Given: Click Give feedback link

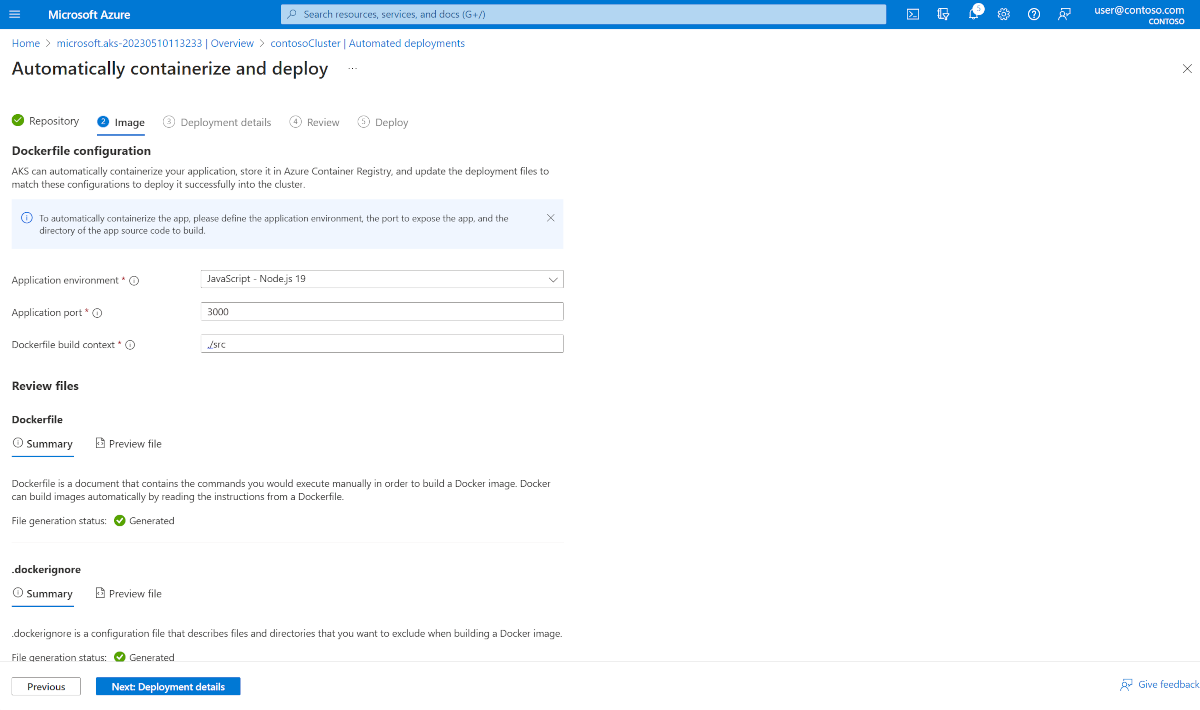Looking at the screenshot, I should point(1159,685).
